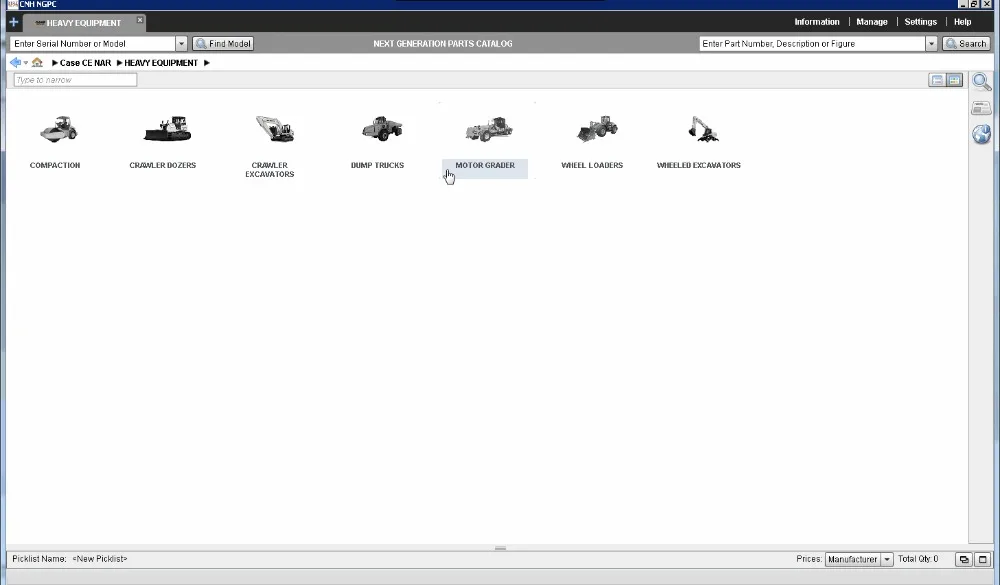Image resolution: width=1000 pixels, height=585 pixels.
Task: Click the overlapping-windows picklist panel button
Action: tap(964, 559)
